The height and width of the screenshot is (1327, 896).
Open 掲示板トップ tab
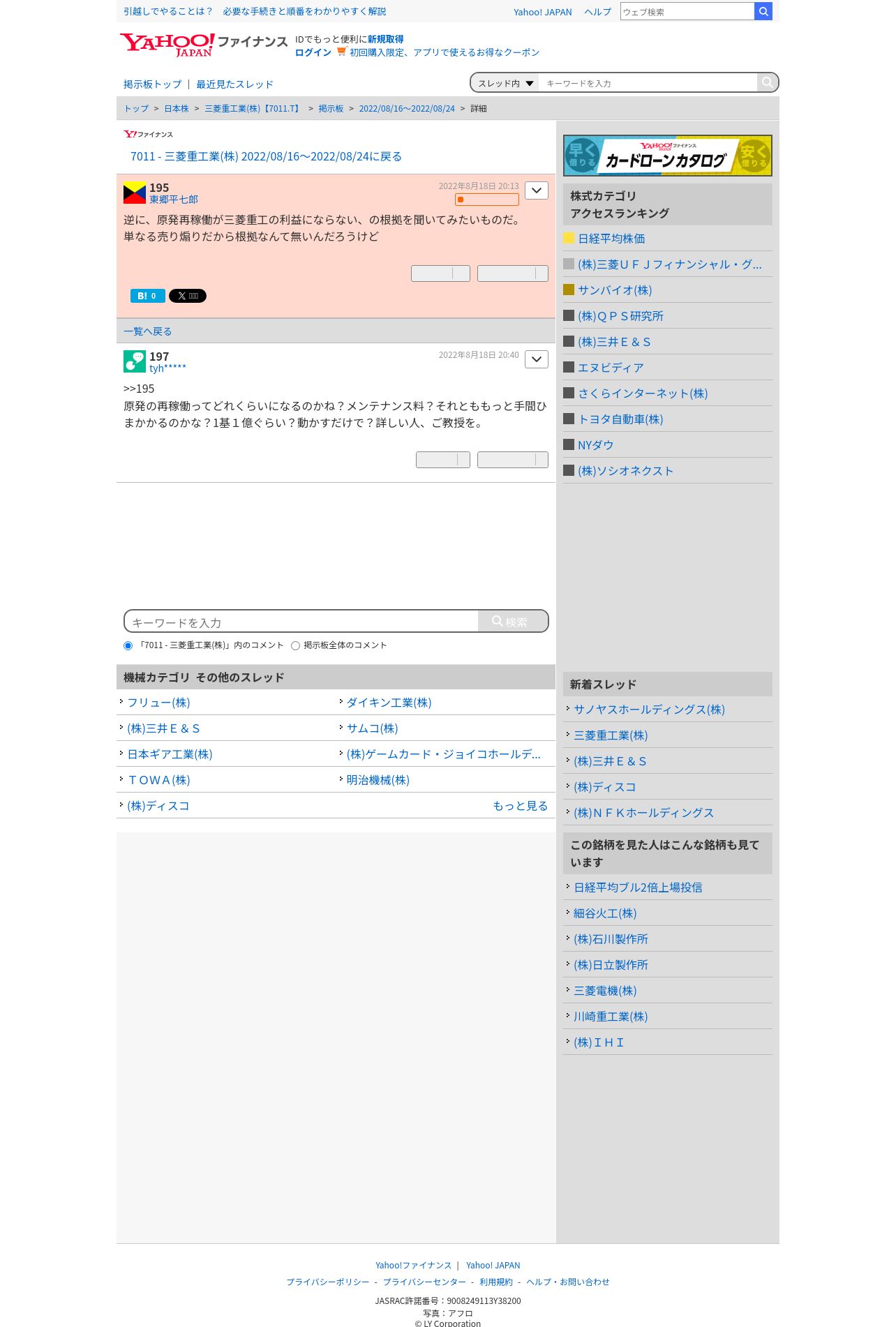(x=152, y=84)
